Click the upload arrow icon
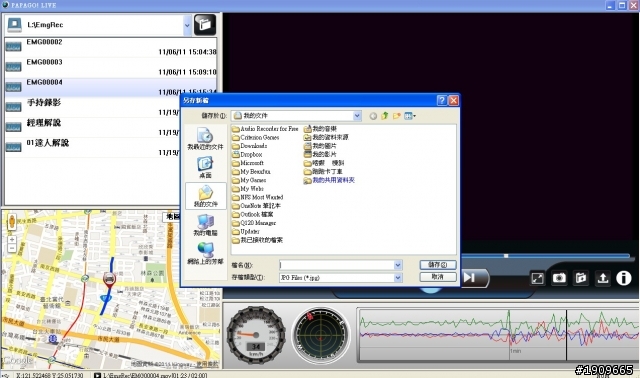 coord(602,278)
